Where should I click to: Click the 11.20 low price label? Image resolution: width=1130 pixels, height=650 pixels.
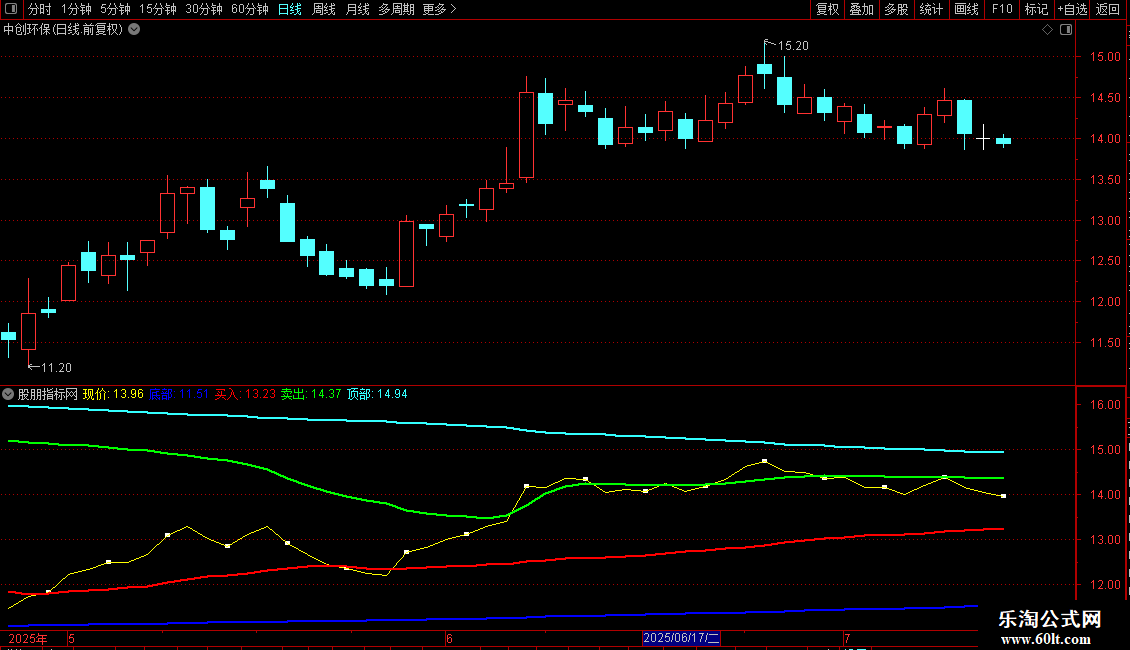coord(56,368)
